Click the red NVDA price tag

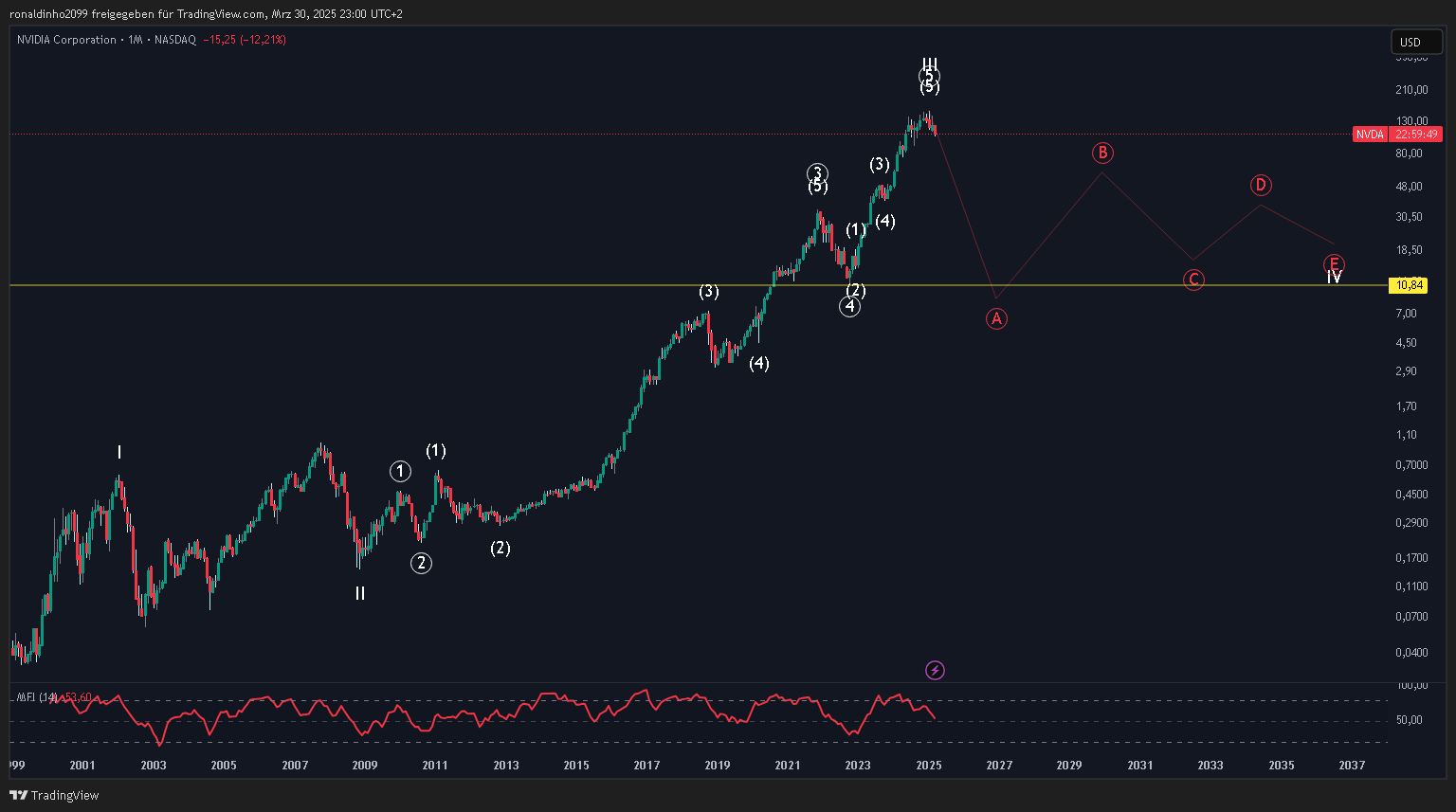pos(1370,135)
